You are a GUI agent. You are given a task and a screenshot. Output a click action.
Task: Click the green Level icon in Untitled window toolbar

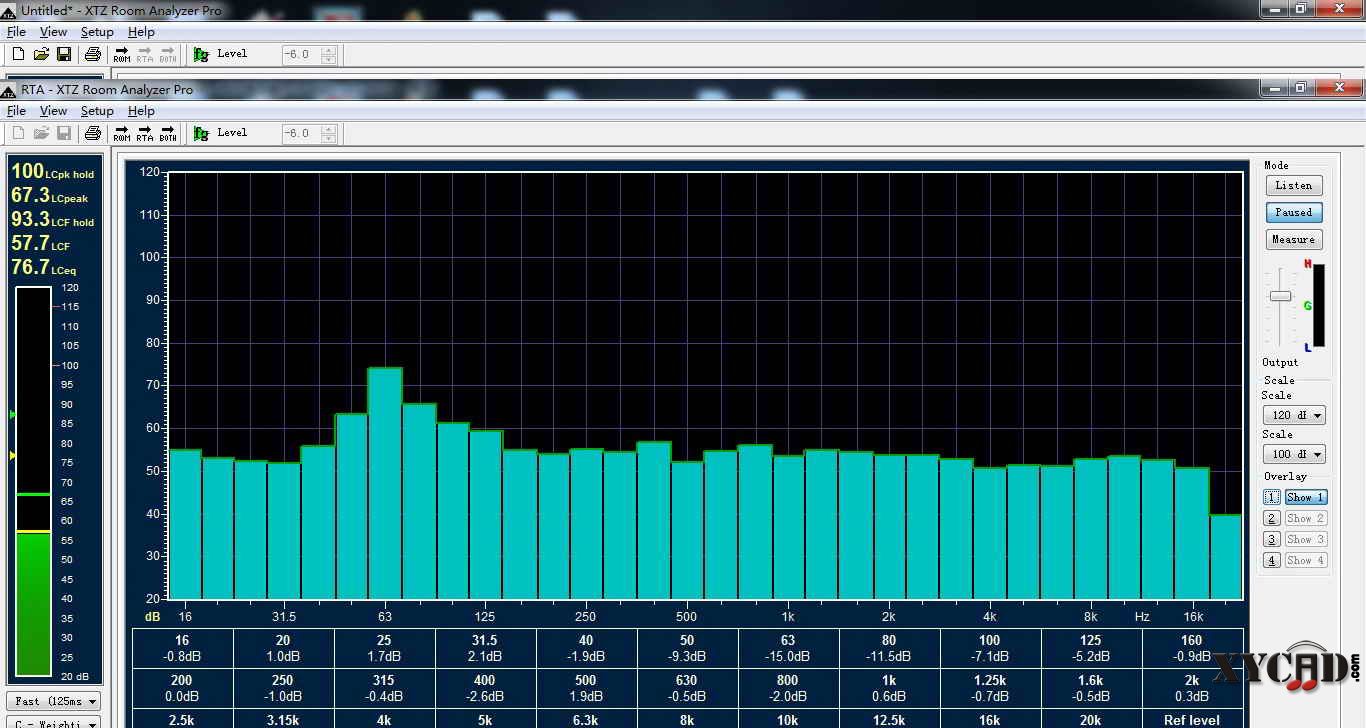tap(201, 54)
